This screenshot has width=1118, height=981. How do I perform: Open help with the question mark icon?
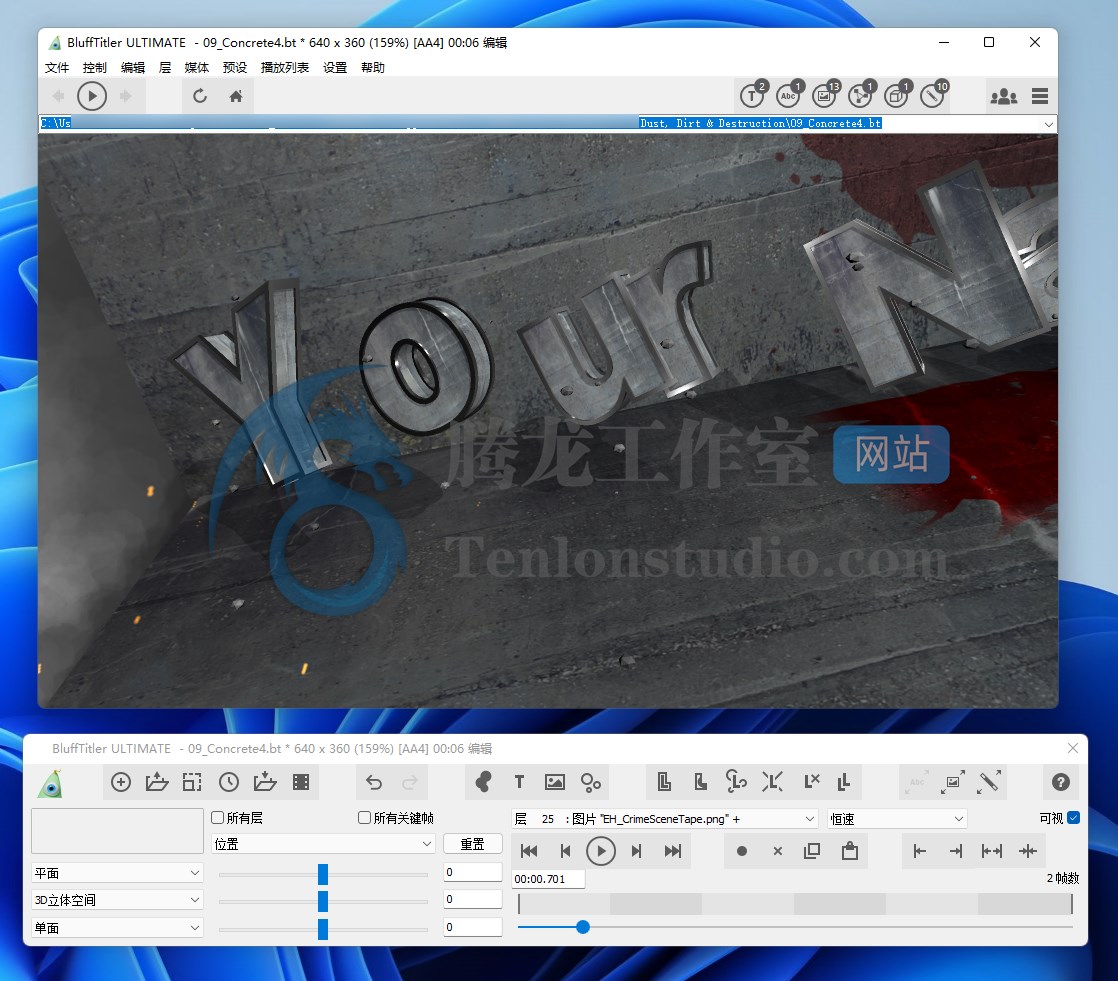(x=1061, y=782)
